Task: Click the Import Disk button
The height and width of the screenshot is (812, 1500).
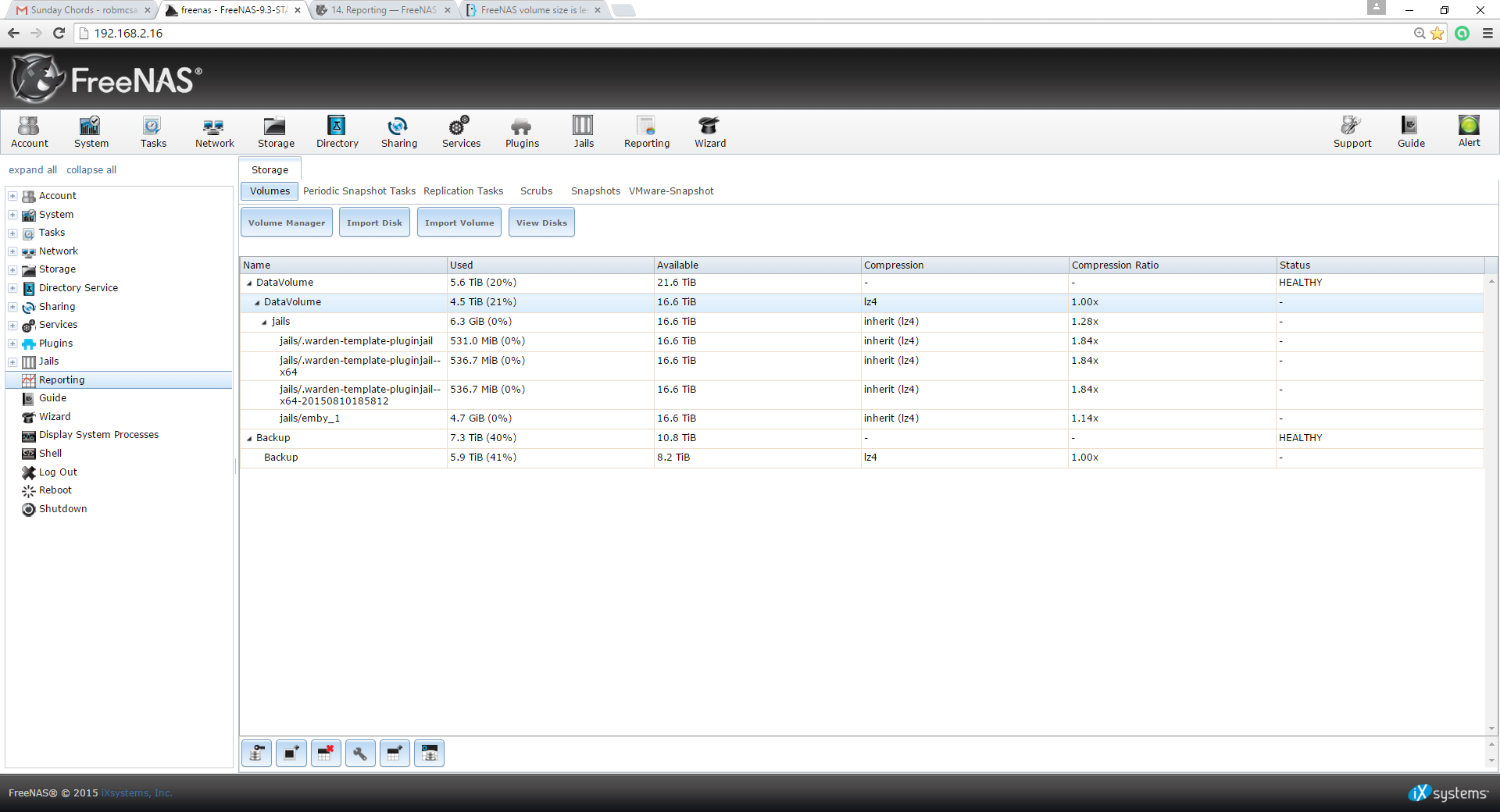Action: pos(374,223)
